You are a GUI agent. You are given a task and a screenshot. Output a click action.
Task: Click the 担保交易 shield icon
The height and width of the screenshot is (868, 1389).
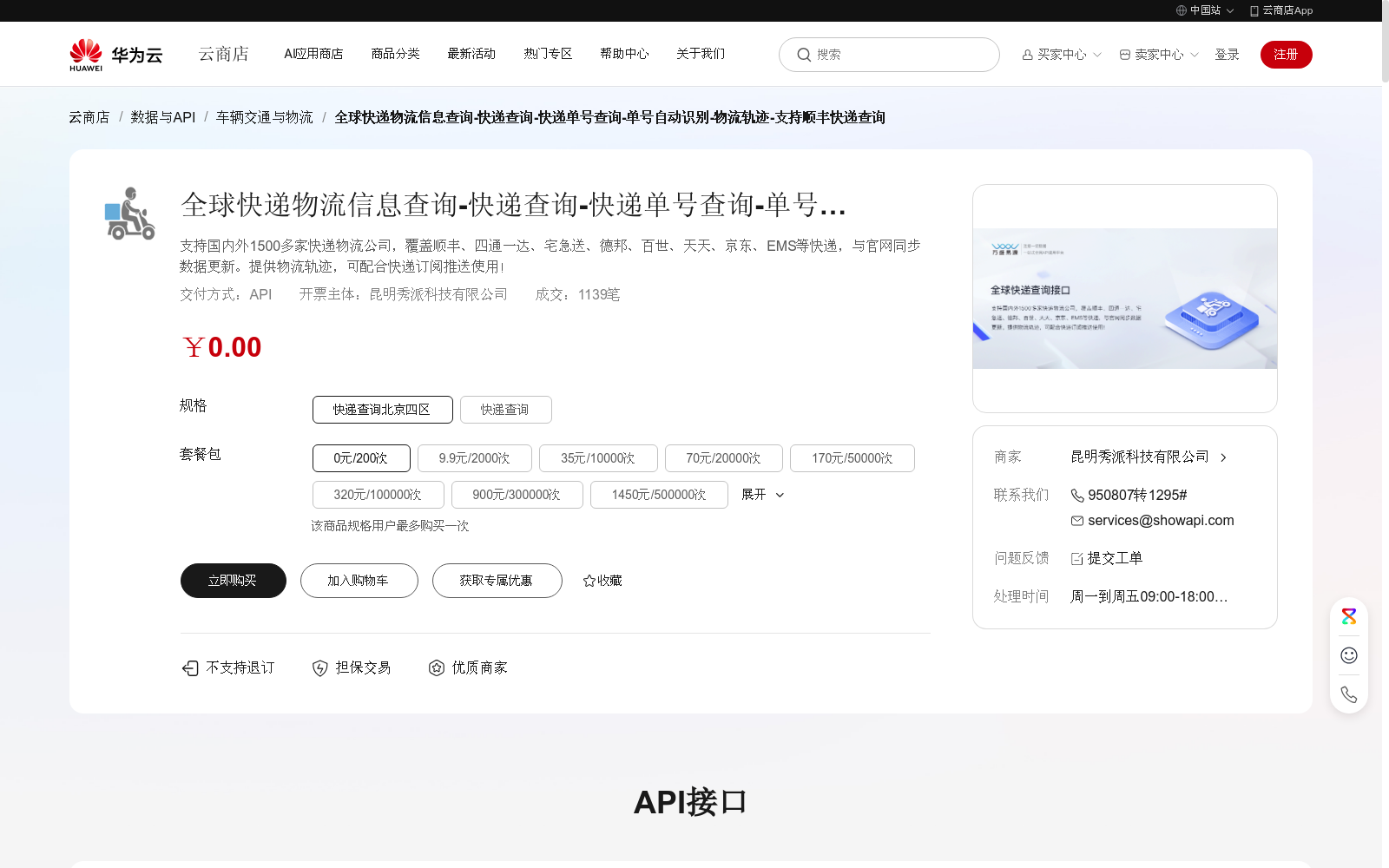(319, 667)
